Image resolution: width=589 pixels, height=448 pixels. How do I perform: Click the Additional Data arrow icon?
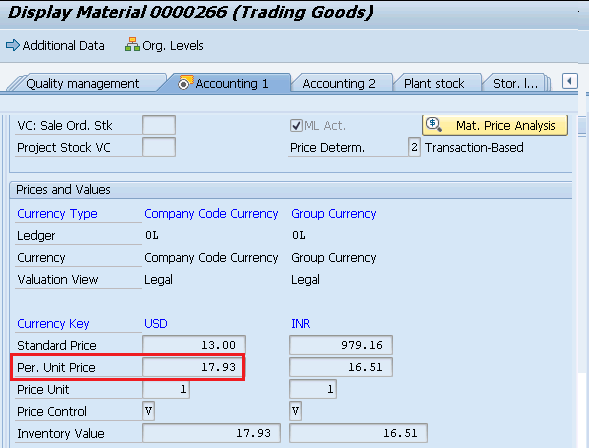(13, 45)
